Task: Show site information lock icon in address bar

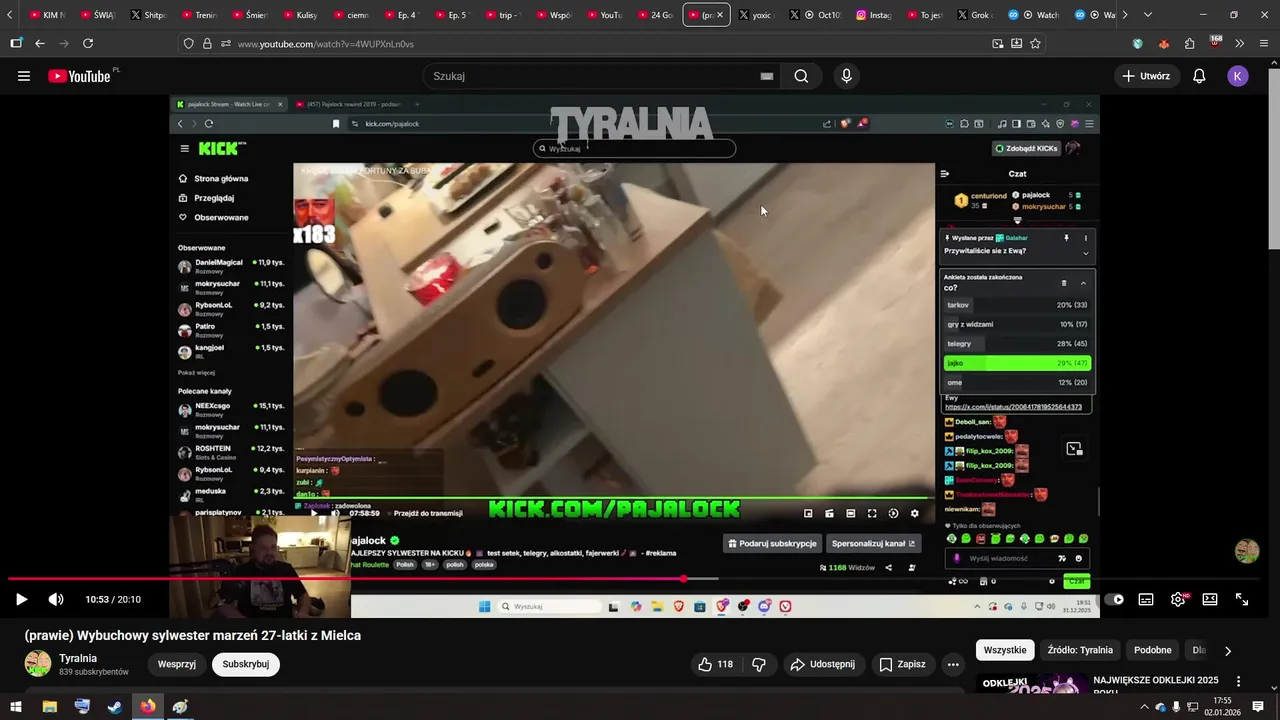Action: coord(207,44)
